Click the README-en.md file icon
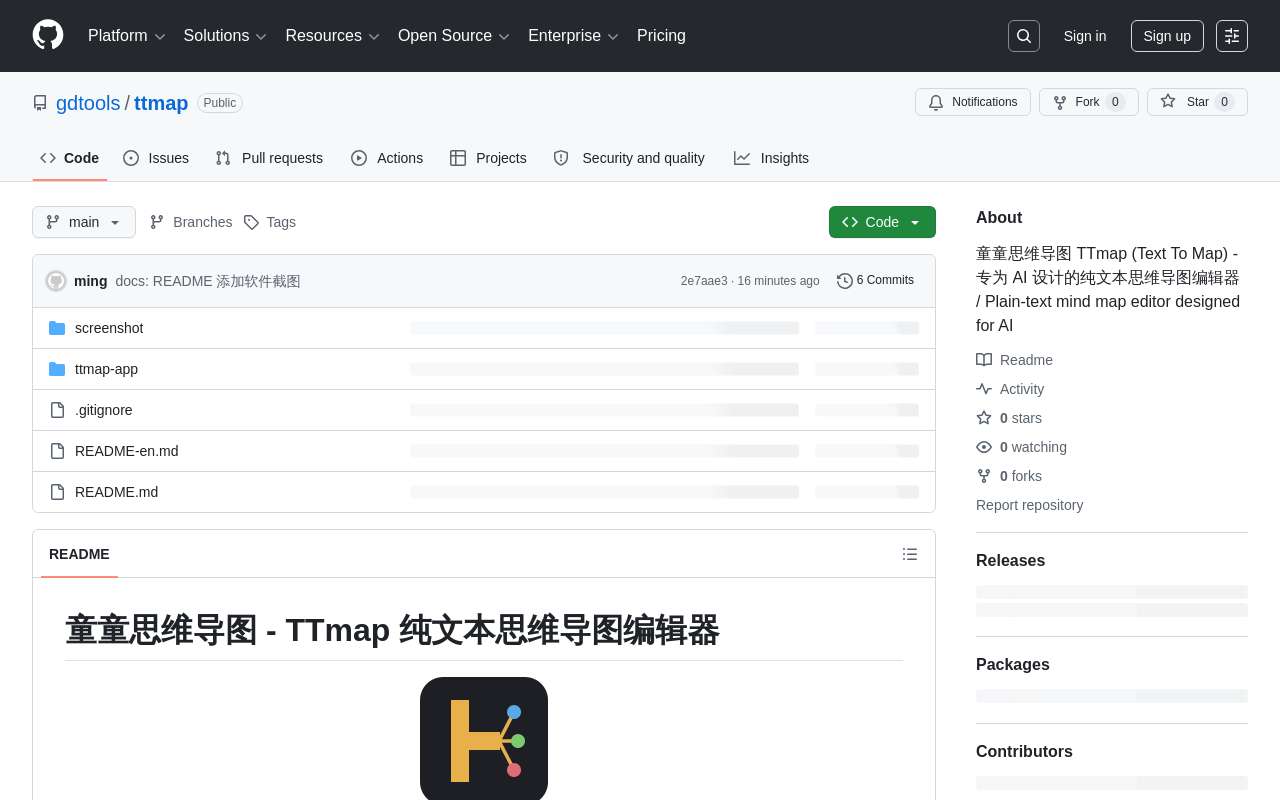The image size is (1280, 800). 57,451
